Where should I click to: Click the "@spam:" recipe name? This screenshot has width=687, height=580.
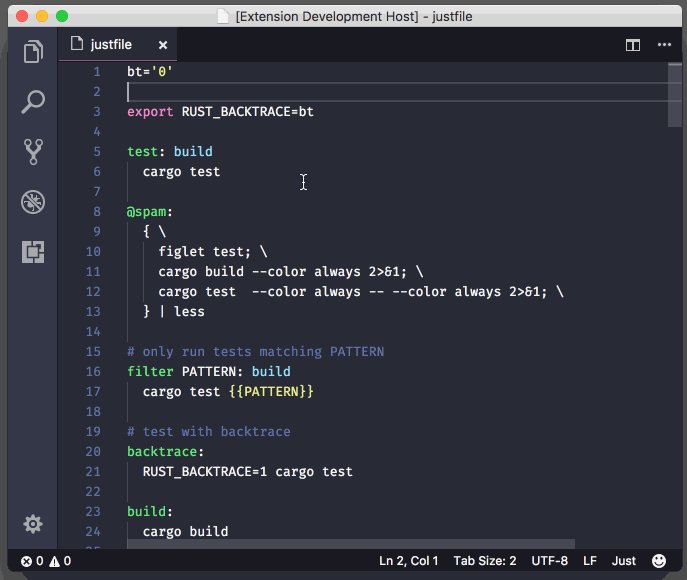pos(149,212)
